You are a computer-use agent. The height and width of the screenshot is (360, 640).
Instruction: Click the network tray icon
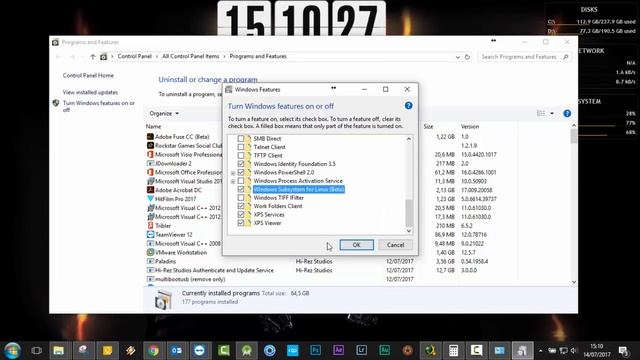564,351
